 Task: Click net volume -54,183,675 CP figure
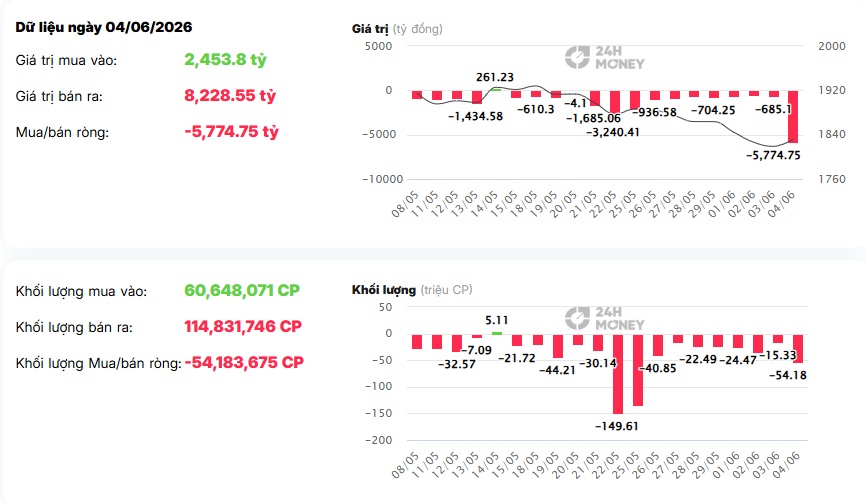pos(244,362)
